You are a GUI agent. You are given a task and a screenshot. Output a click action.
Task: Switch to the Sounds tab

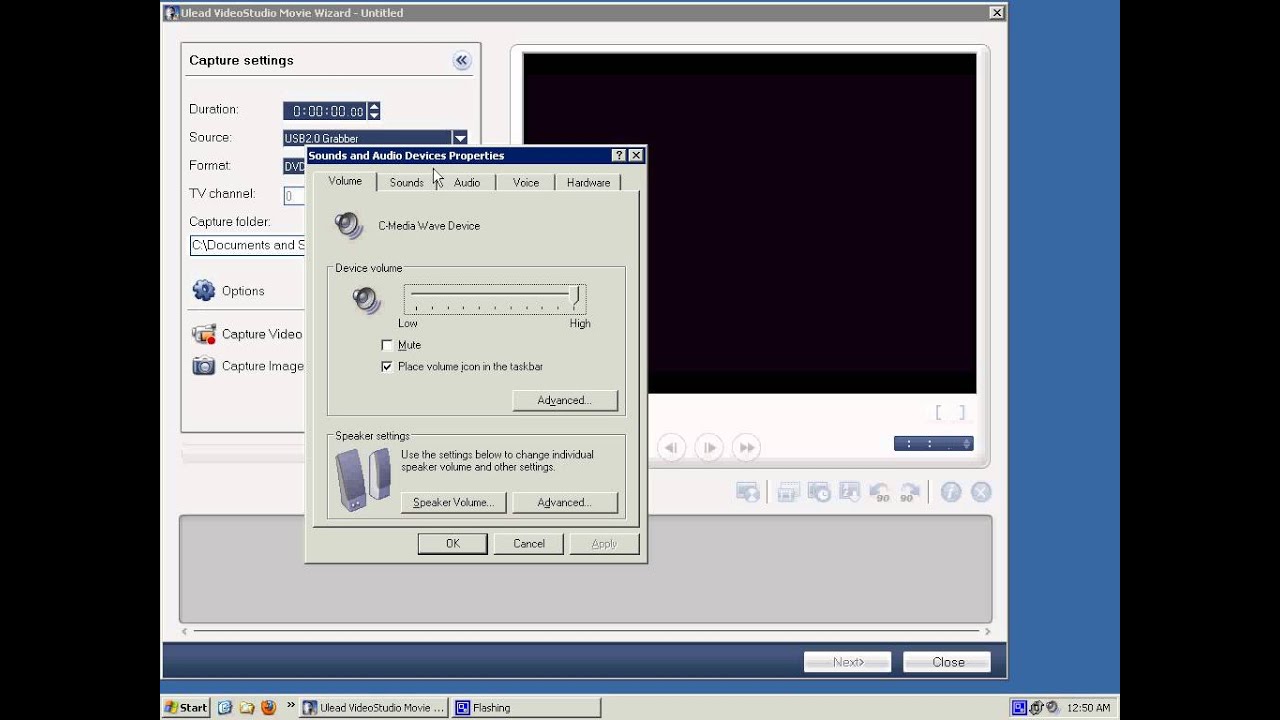[406, 182]
